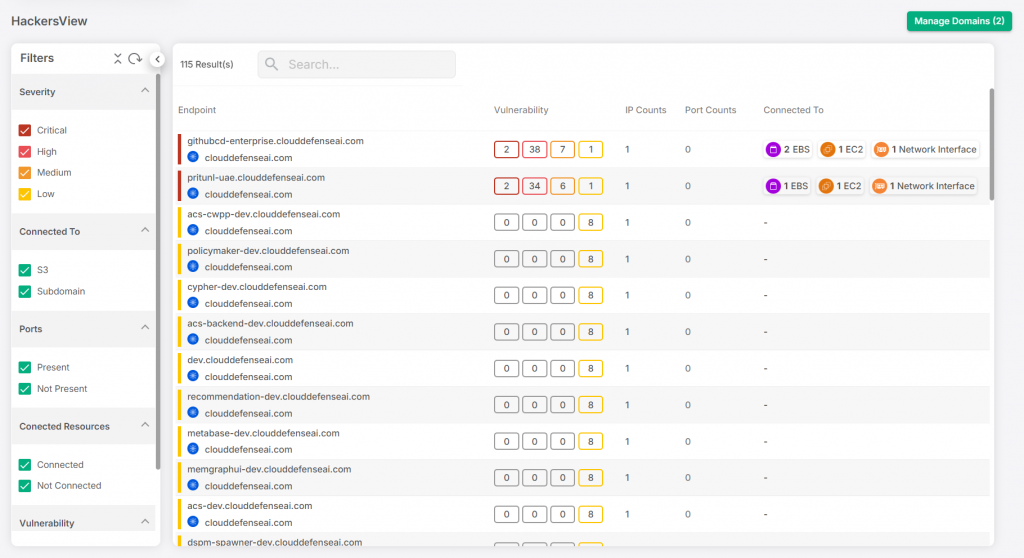This screenshot has width=1024, height=558.
Task: Click 1 Network Interface badge for pritunl-uae
Action: click(924, 186)
